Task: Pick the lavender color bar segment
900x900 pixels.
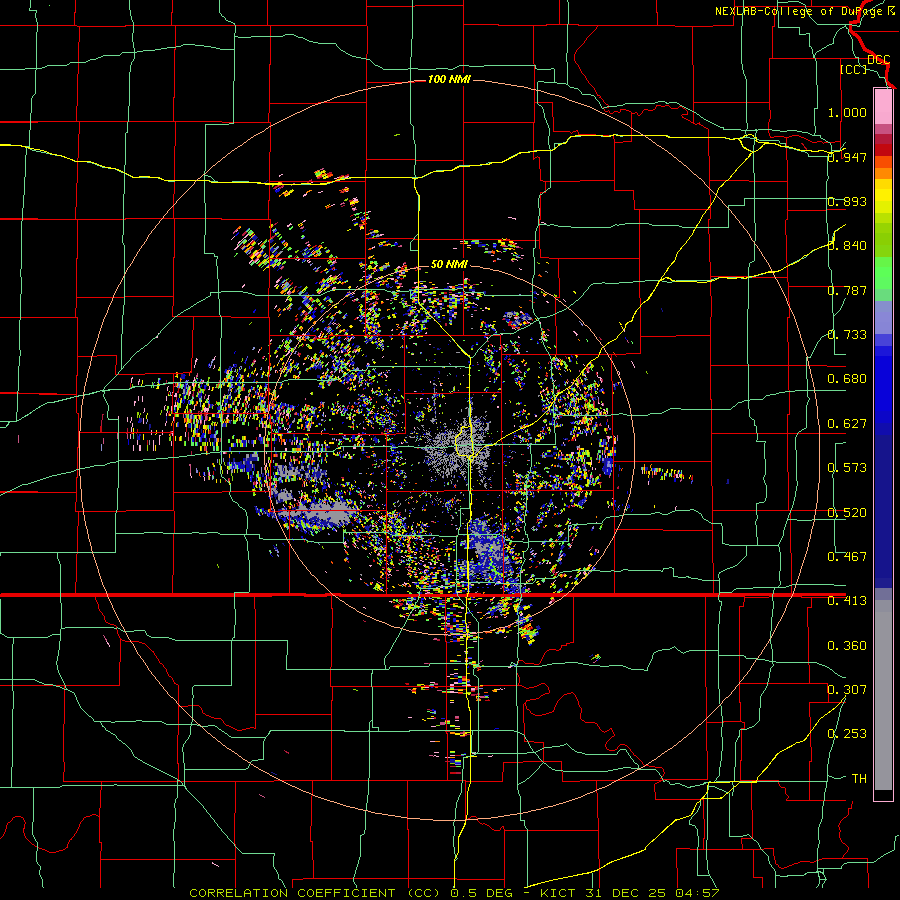Action: click(x=883, y=317)
